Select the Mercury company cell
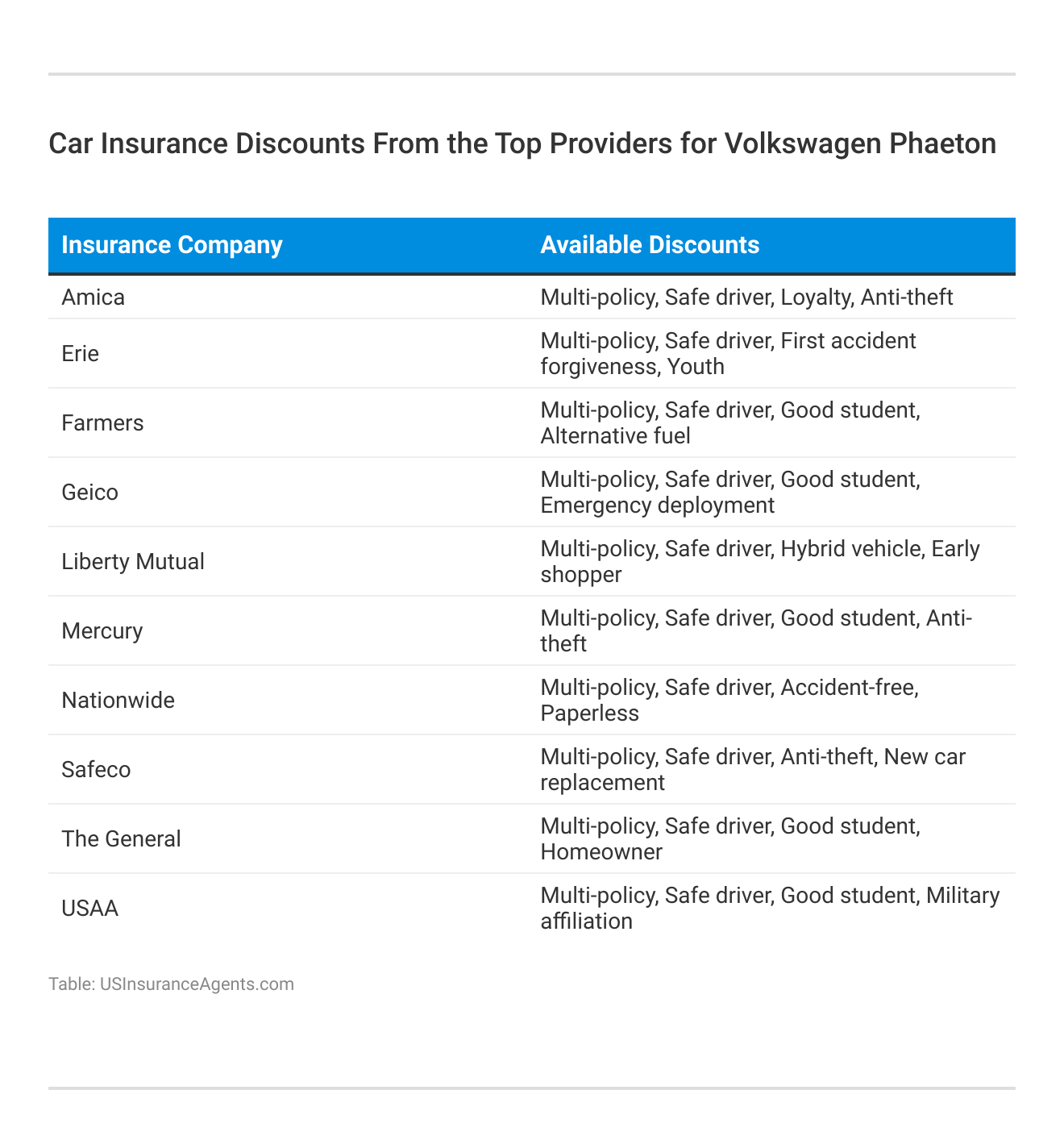 (102, 630)
